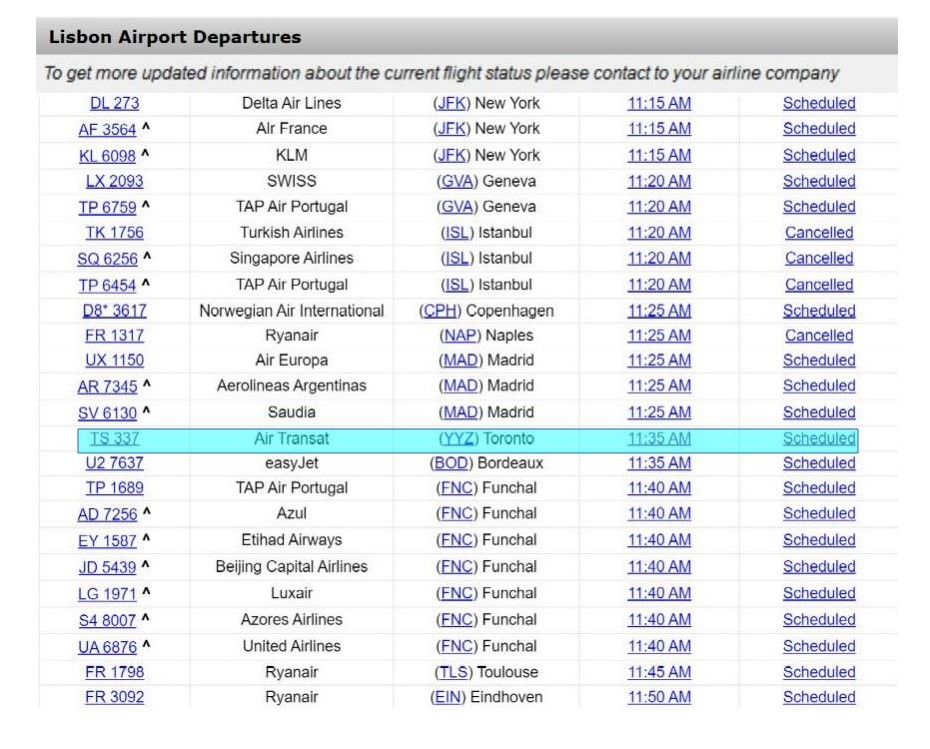930x749 pixels.
Task: Open highlighted flight TS 337 link
Action: tap(114, 439)
